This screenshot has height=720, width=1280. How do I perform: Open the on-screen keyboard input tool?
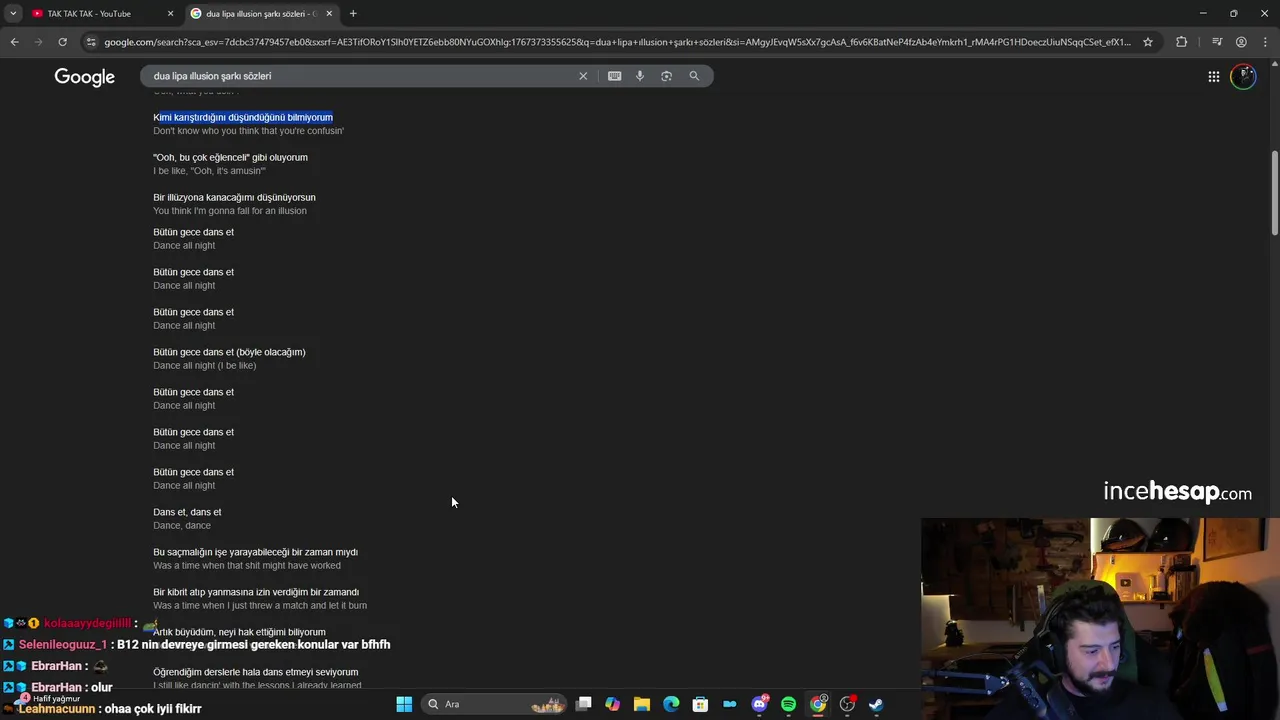click(614, 76)
